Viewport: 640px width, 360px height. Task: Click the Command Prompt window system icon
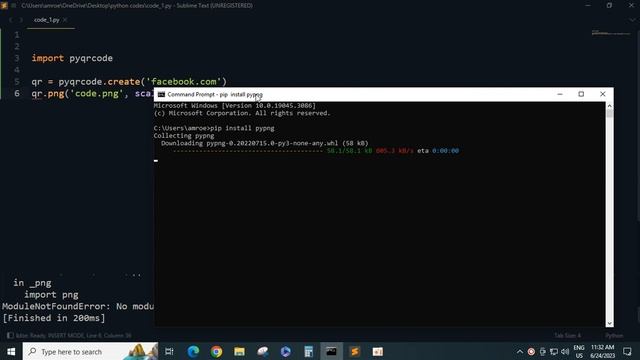pos(161,94)
